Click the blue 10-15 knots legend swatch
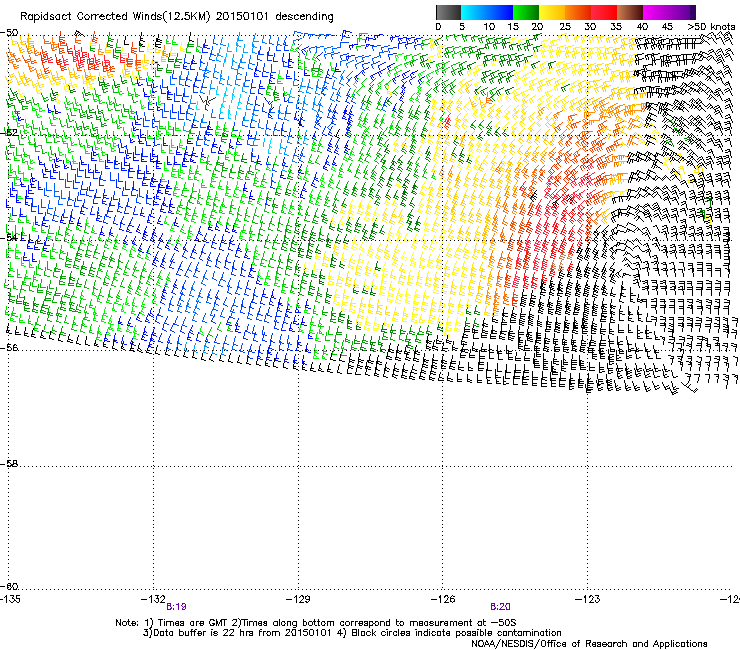This screenshot has width=740, height=650. click(500, 12)
